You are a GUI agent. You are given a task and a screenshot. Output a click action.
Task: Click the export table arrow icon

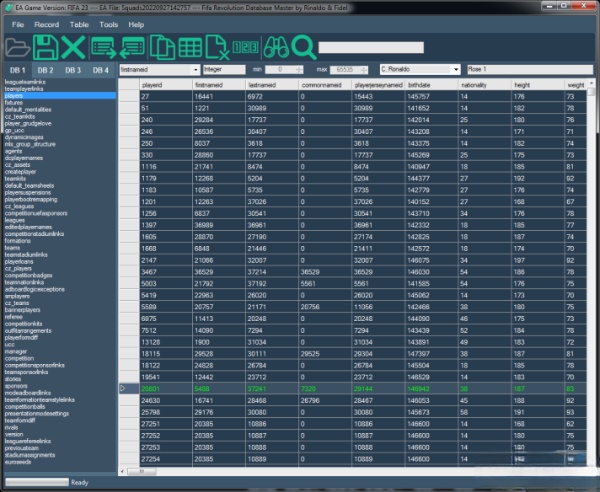[103, 47]
